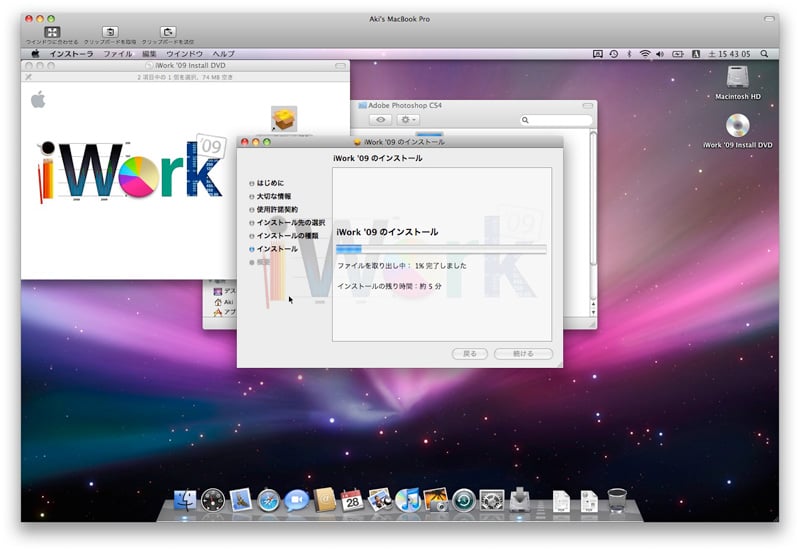Click the volume menu bar icon

point(660,54)
